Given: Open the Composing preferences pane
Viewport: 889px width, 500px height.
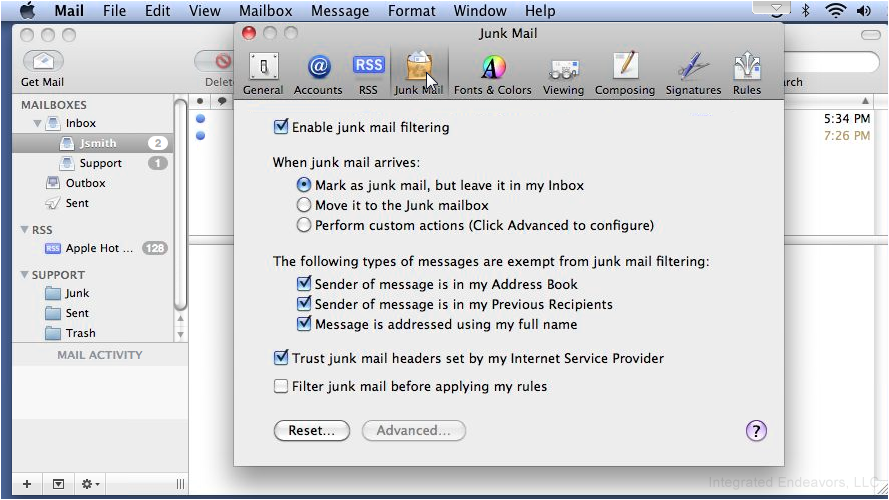Looking at the screenshot, I should (625, 74).
